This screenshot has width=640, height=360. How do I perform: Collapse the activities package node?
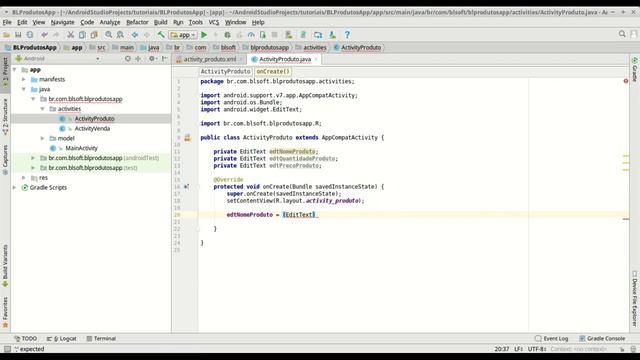coord(42,109)
